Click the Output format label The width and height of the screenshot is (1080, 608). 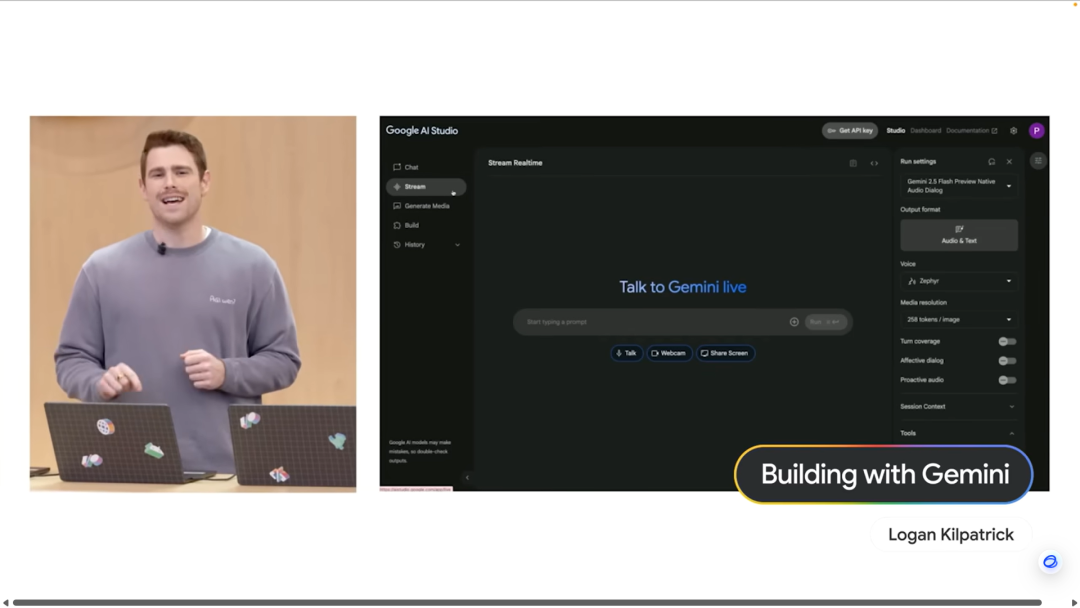pos(920,210)
